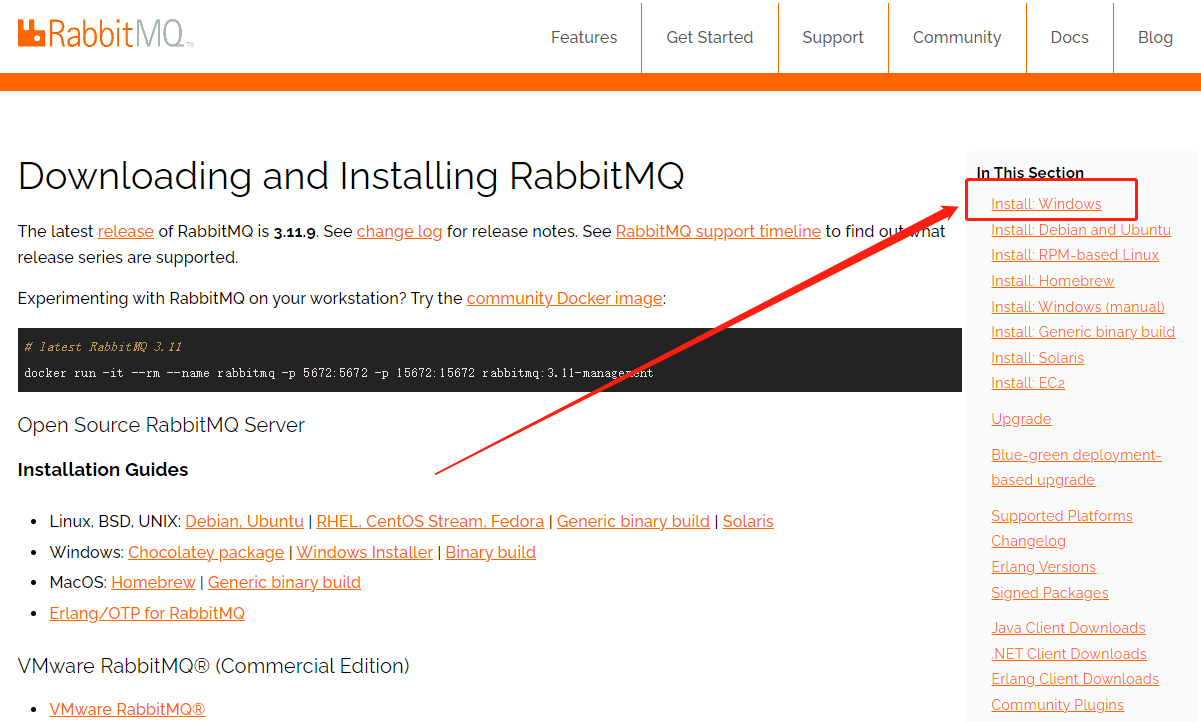
Task: Open the Docs navigation item
Action: tap(1069, 37)
